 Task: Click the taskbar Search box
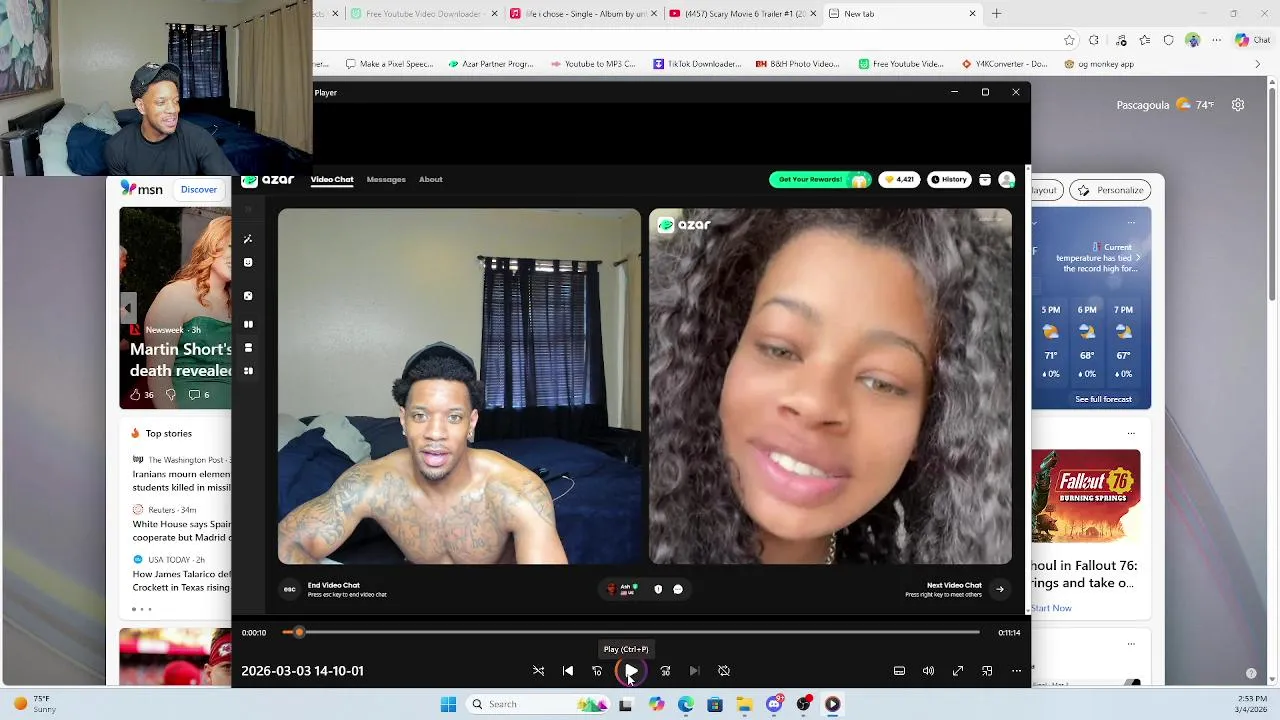(x=539, y=704)
